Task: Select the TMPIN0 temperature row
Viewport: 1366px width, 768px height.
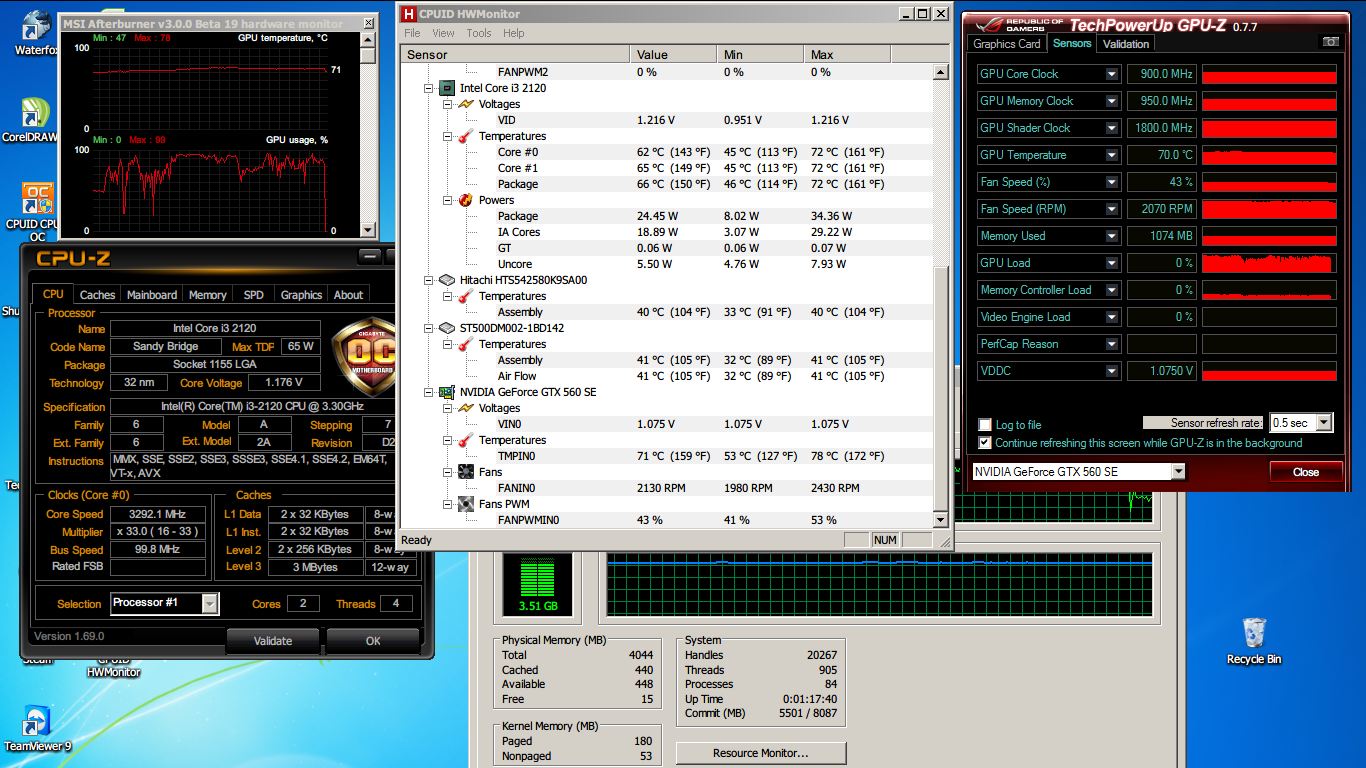Action: pos(667,456)
